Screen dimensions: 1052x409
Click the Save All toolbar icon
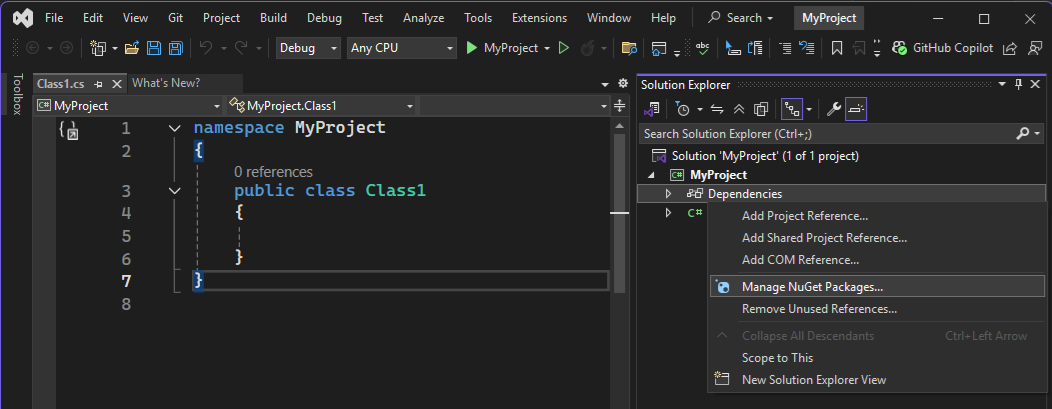click(175, 48)
